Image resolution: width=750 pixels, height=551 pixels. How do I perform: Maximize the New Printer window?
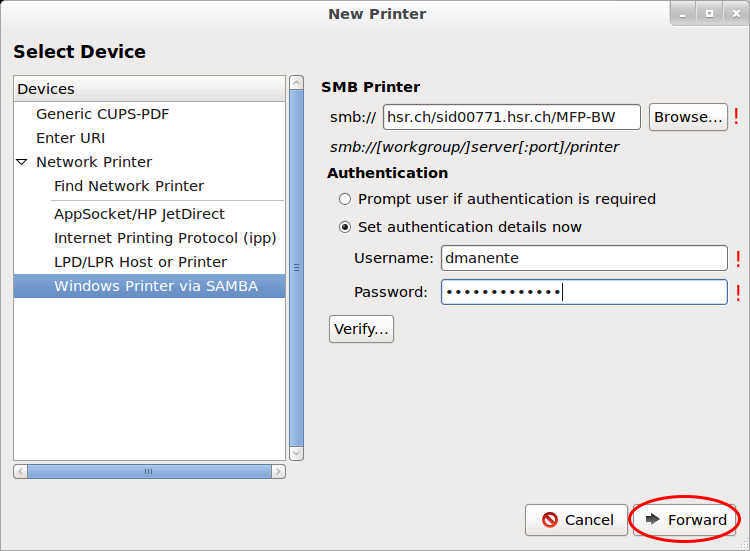click(x=709, y=14)
